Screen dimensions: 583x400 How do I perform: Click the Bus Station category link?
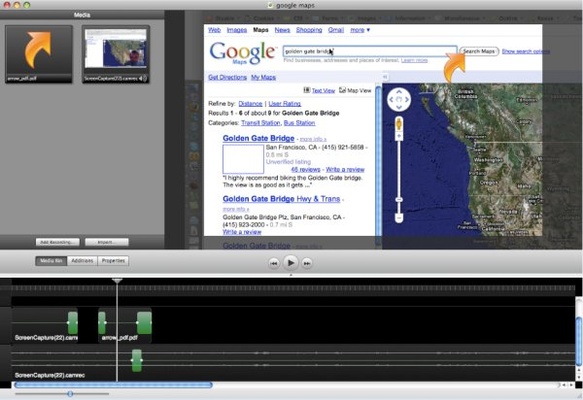[x=299, y=123]
